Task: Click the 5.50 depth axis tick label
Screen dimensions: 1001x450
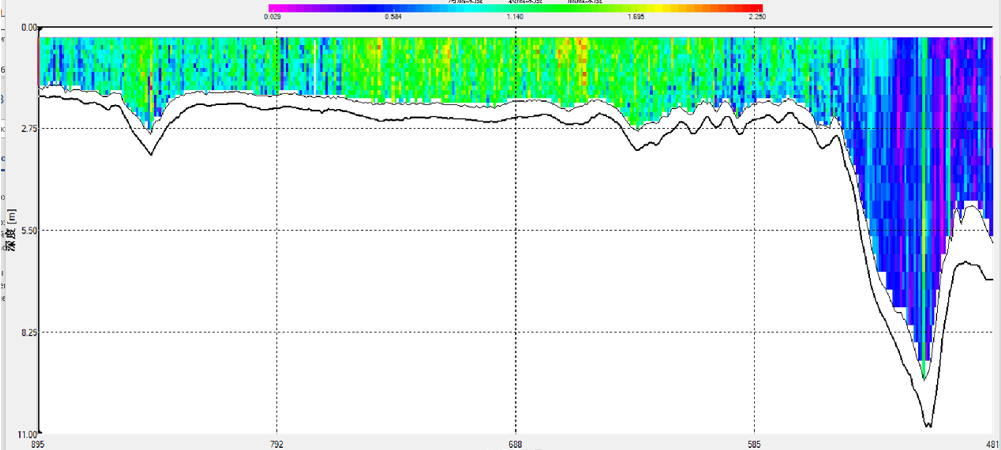Action: point(27,231)
